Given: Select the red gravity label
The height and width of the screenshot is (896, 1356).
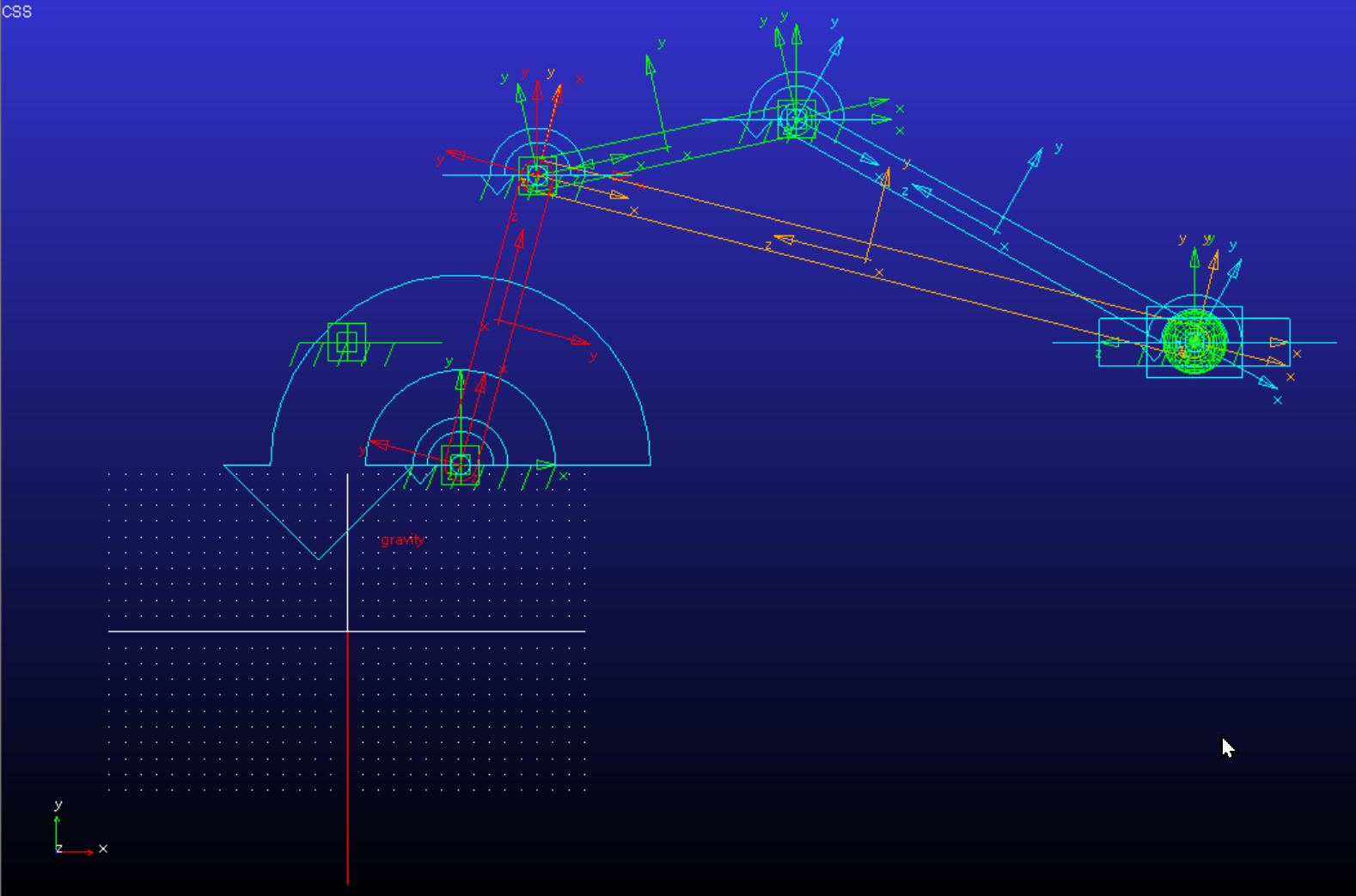Looking at the screenshot, I should tap(402, 539).
